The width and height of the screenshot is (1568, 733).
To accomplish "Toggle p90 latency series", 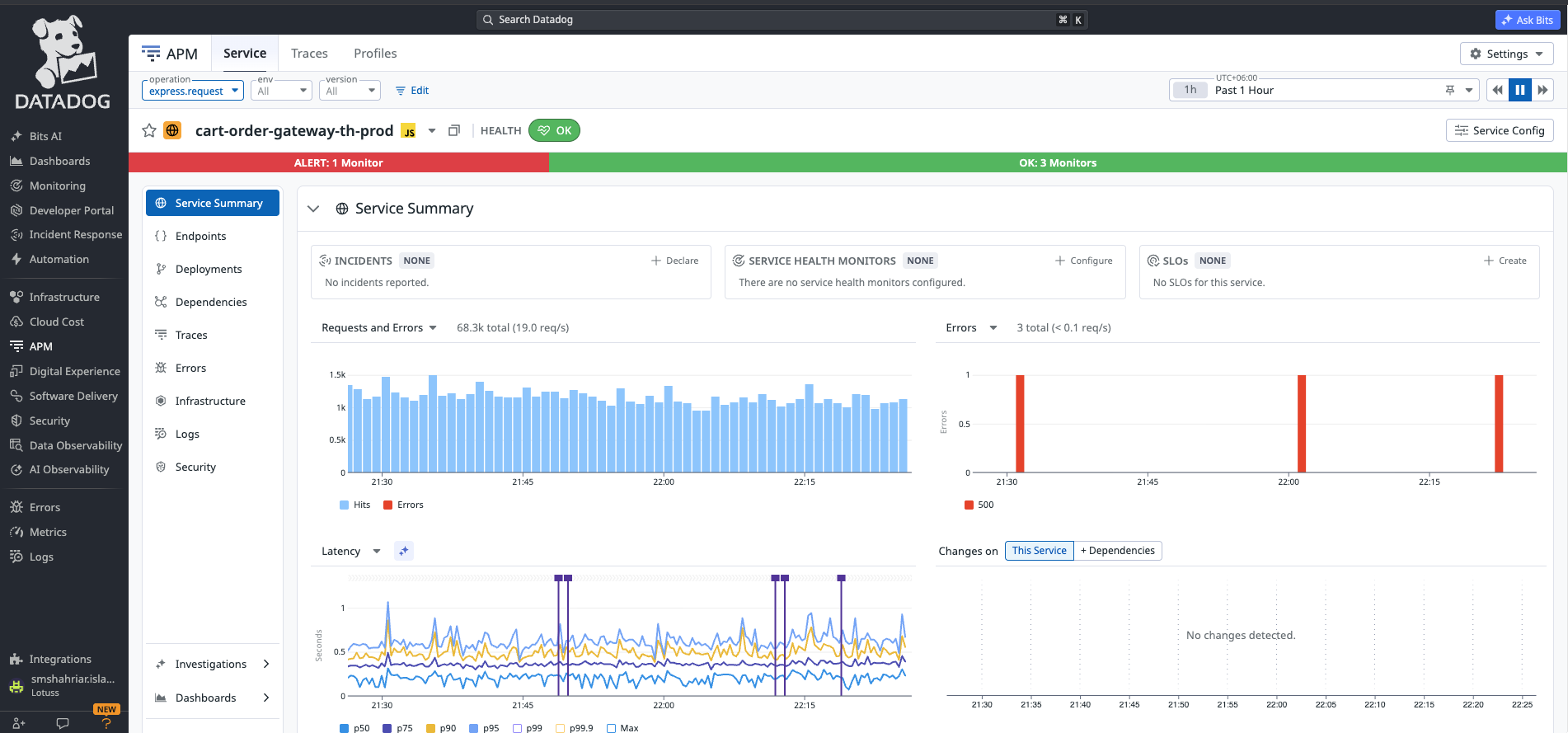I will [441, 728].
